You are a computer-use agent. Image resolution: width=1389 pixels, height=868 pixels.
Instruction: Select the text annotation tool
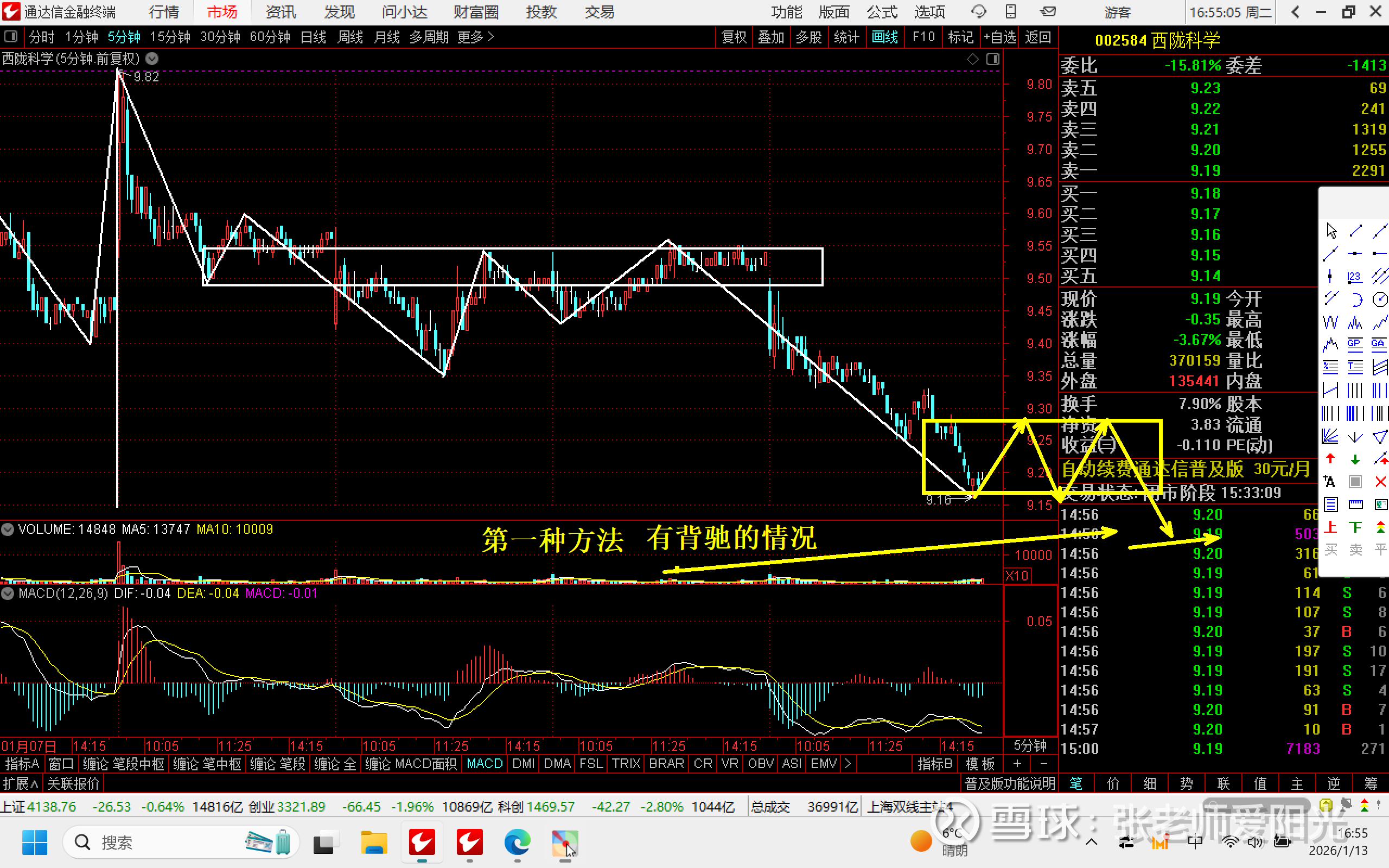coord(1329,482)
